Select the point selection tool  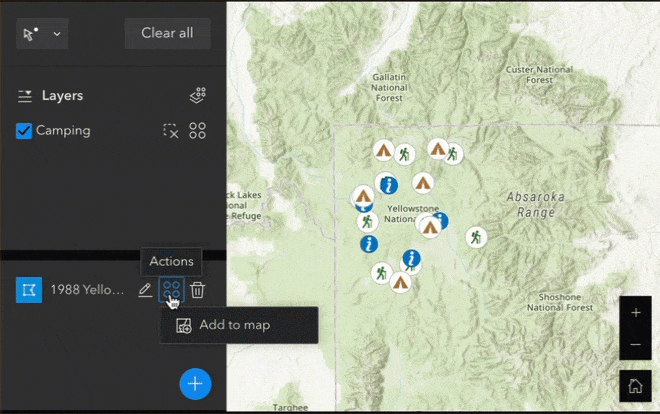coord(30,34)
